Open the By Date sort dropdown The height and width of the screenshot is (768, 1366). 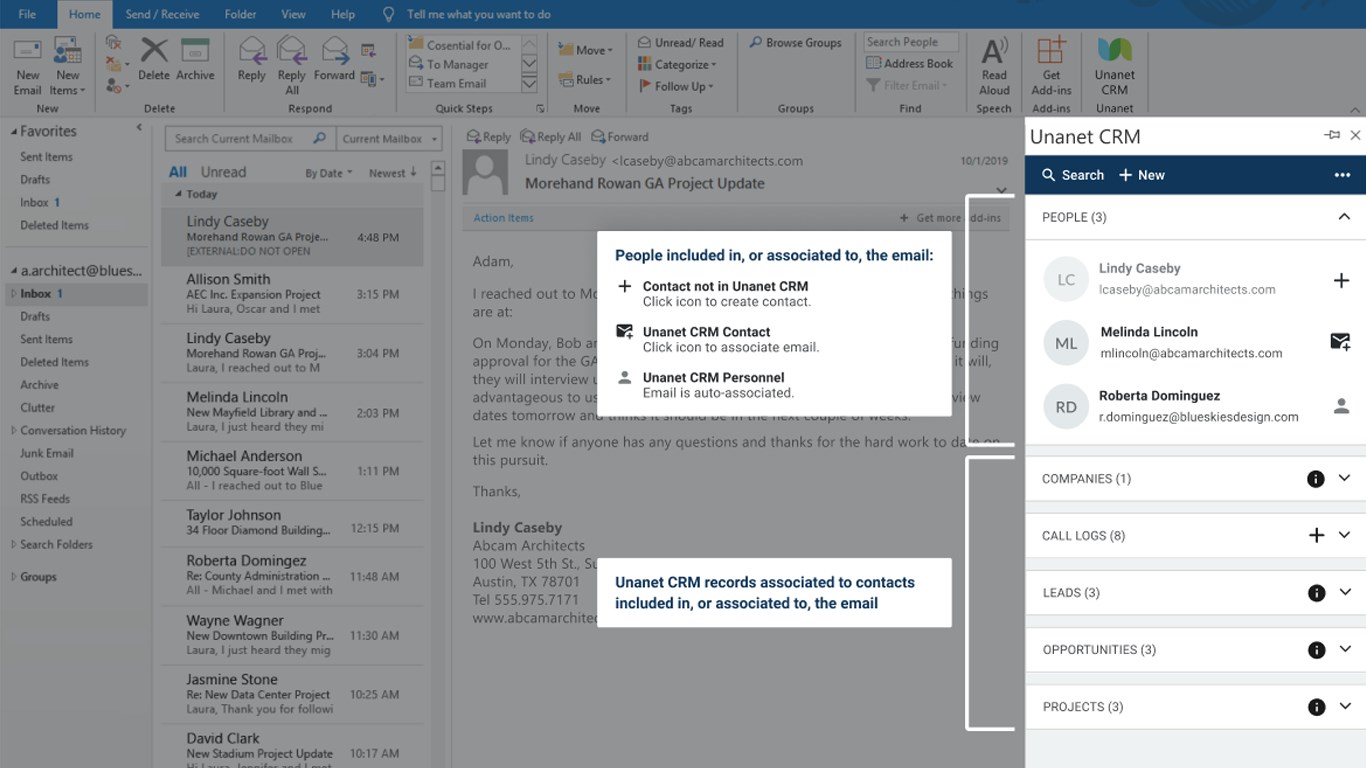pos(328,173)
